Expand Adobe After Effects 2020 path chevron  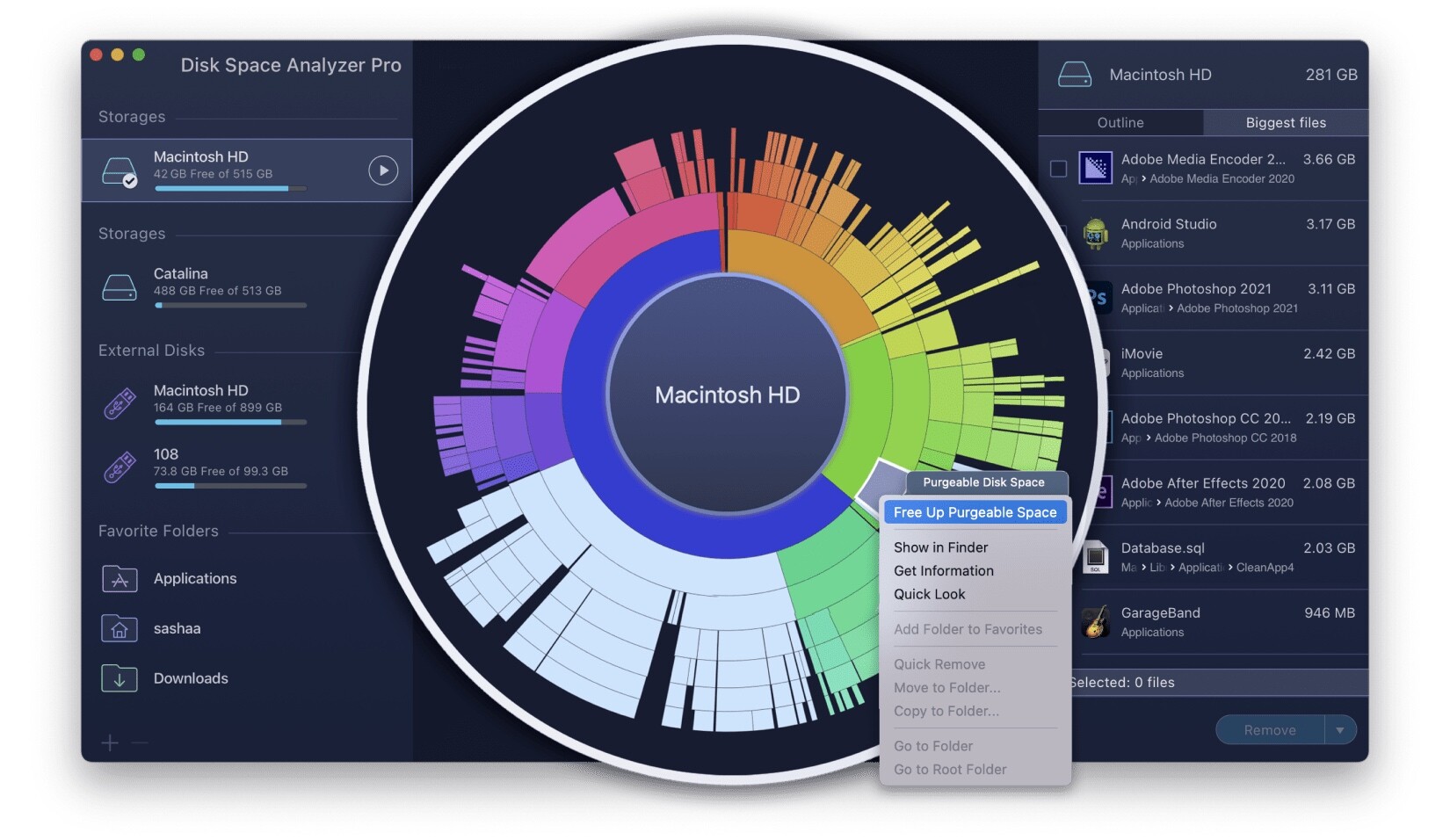(x=1158, y=503)
